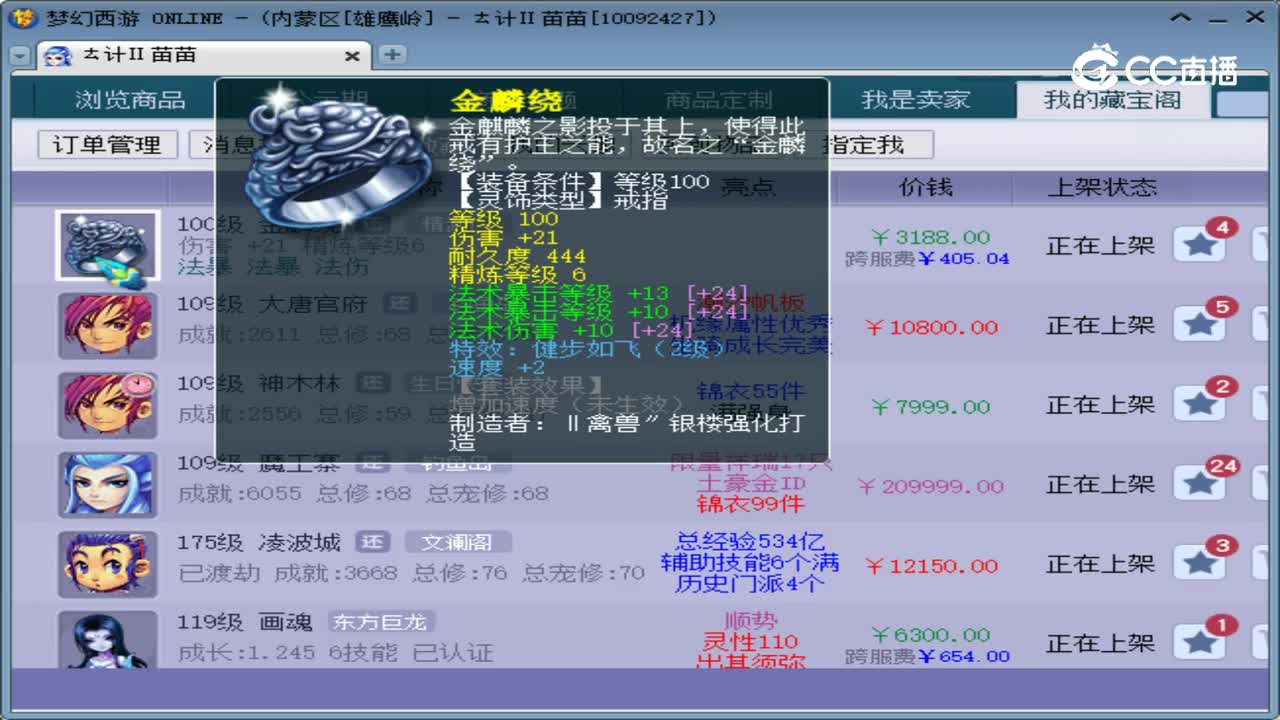Image resolution: width=1280 pixels, height=720 pixels.
Task: Click 总经验534亿 highlight text
Action: [750, 543]
